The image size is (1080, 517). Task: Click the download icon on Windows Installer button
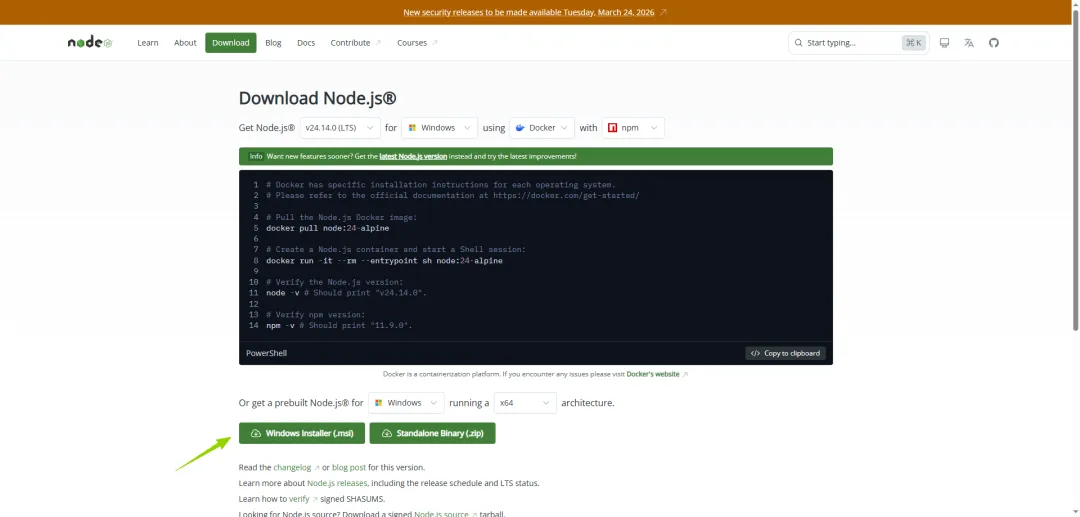click(x=256, y=433)
